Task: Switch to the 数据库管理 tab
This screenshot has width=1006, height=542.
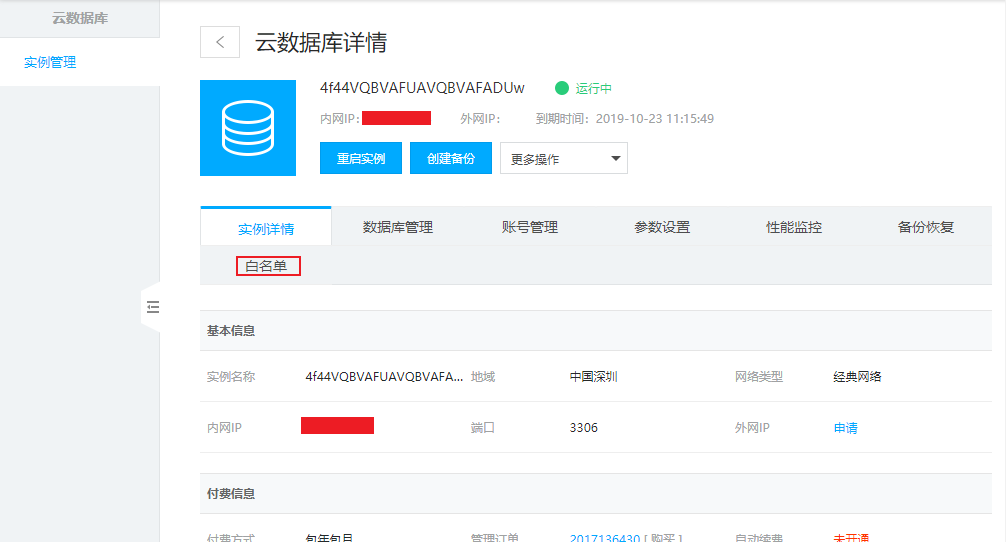Action: 397,227
